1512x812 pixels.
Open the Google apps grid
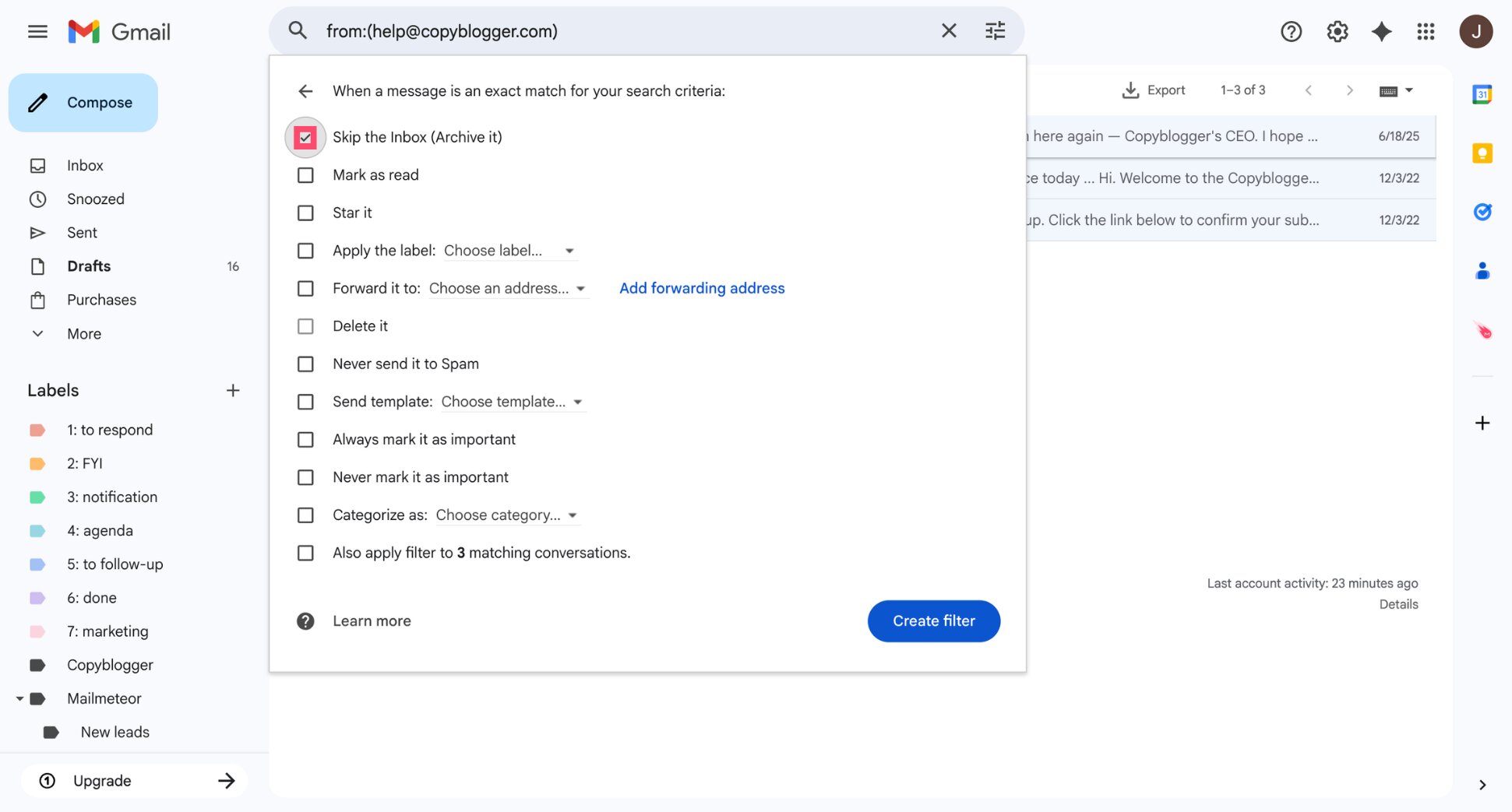1426,31
